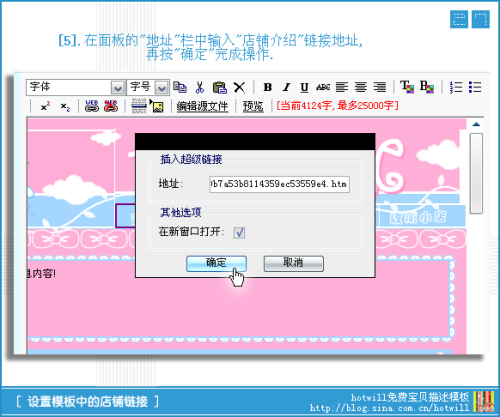The height and width of the screenshot is (417, 500).
Task: Uncheck 在新窗口打开 checkbox
Action: [x=239, y=232]
